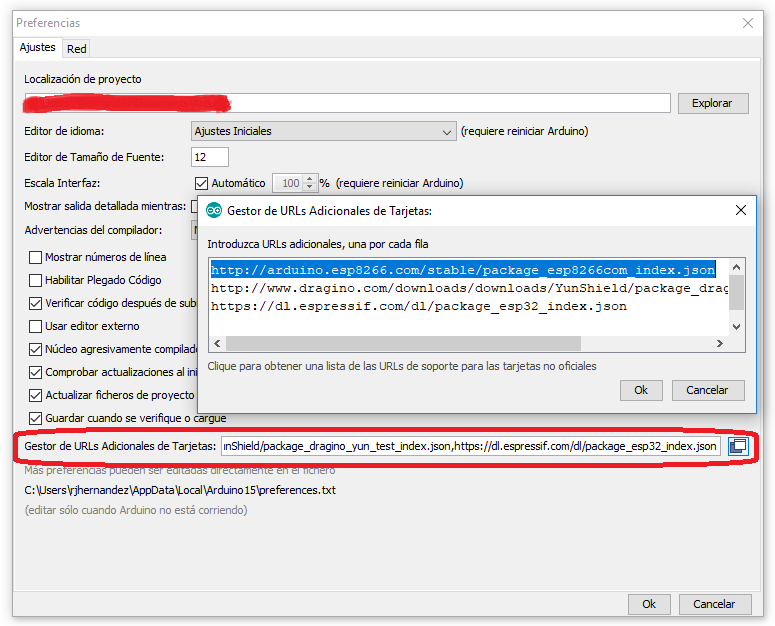
Task: Toggle Automático interface scale checkbox
Action: [x=201, y=183]
